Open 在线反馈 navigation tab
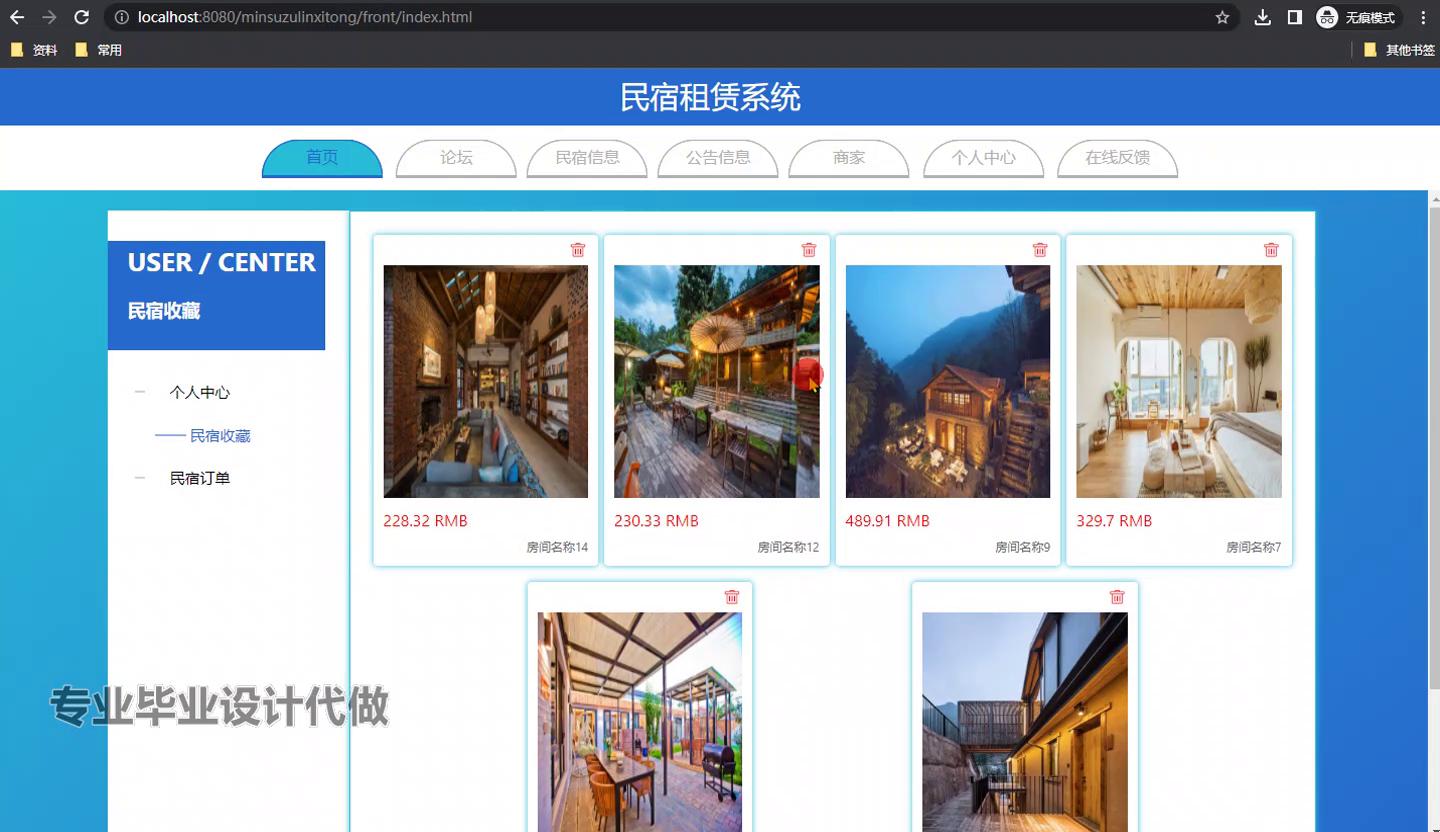Image resolution: width=1440 pixels, height=832 pixels. [1117, 158]
